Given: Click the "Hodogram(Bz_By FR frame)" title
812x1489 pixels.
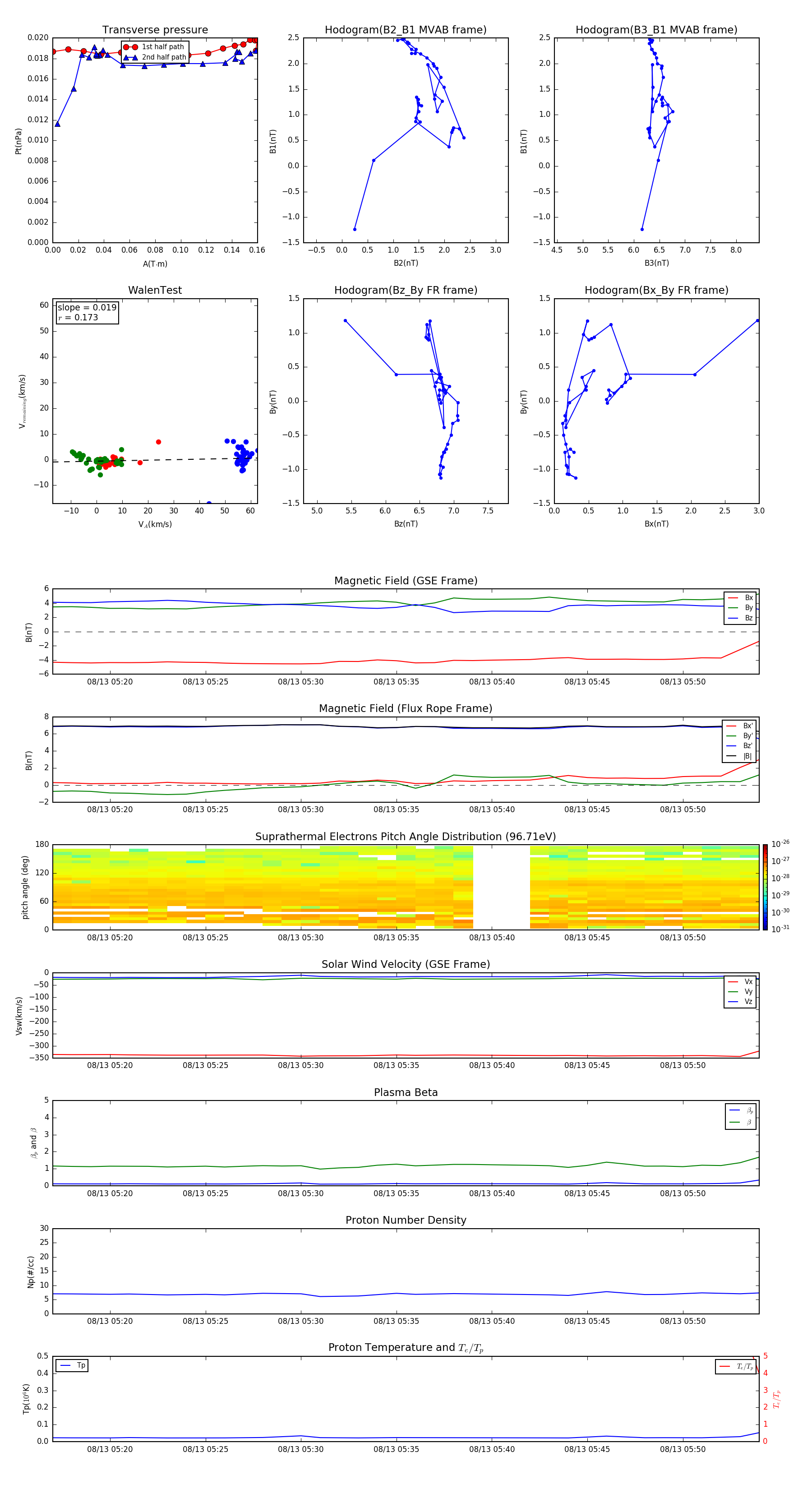Looking at the screenshot, I should point(406,290).
